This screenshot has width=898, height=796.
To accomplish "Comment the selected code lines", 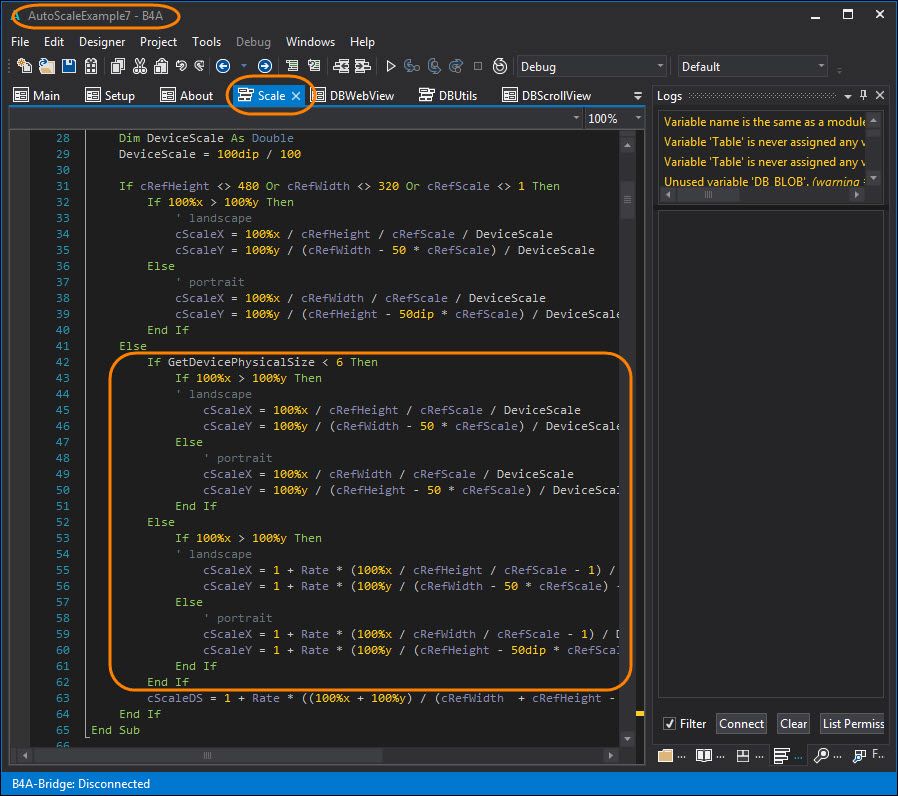I will (292, 65).
